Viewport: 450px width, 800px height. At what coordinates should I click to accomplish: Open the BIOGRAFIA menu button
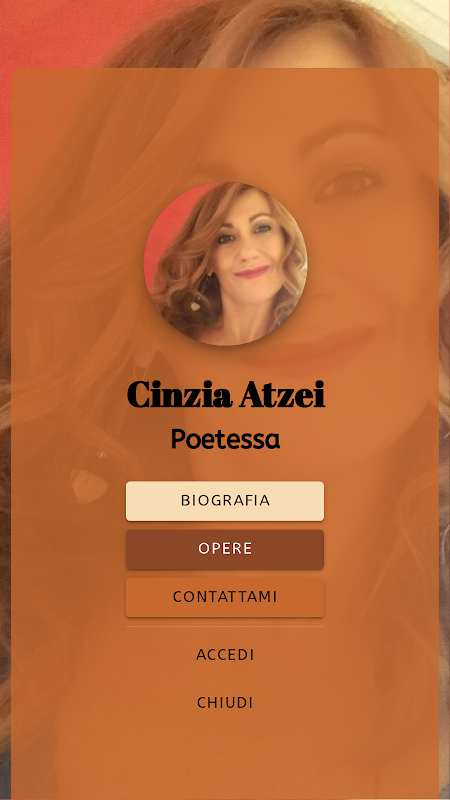click(x=225, y=501)
